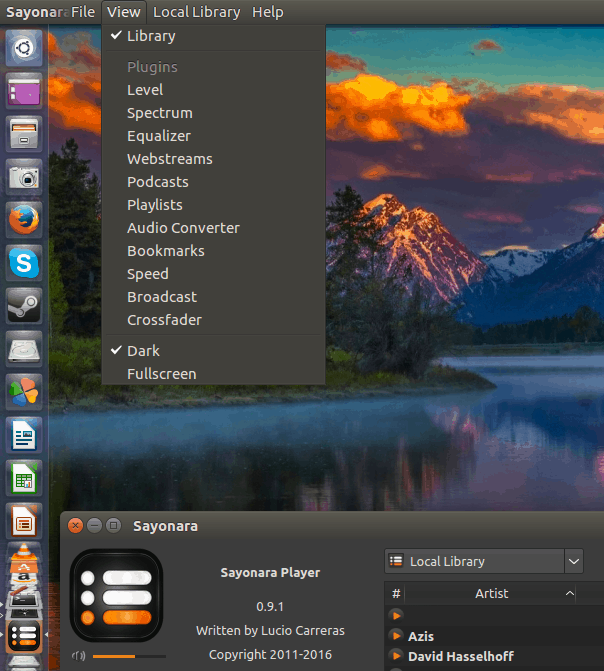
Task: Click the version number 0.9.1
Action: point(270,606)
